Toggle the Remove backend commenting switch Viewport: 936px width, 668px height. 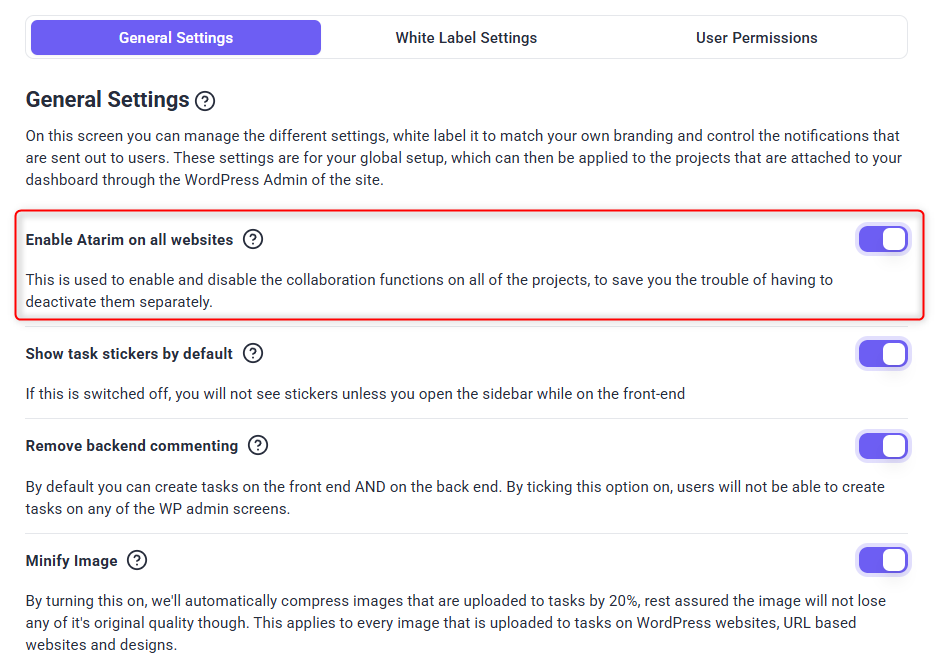coord(883,446)
